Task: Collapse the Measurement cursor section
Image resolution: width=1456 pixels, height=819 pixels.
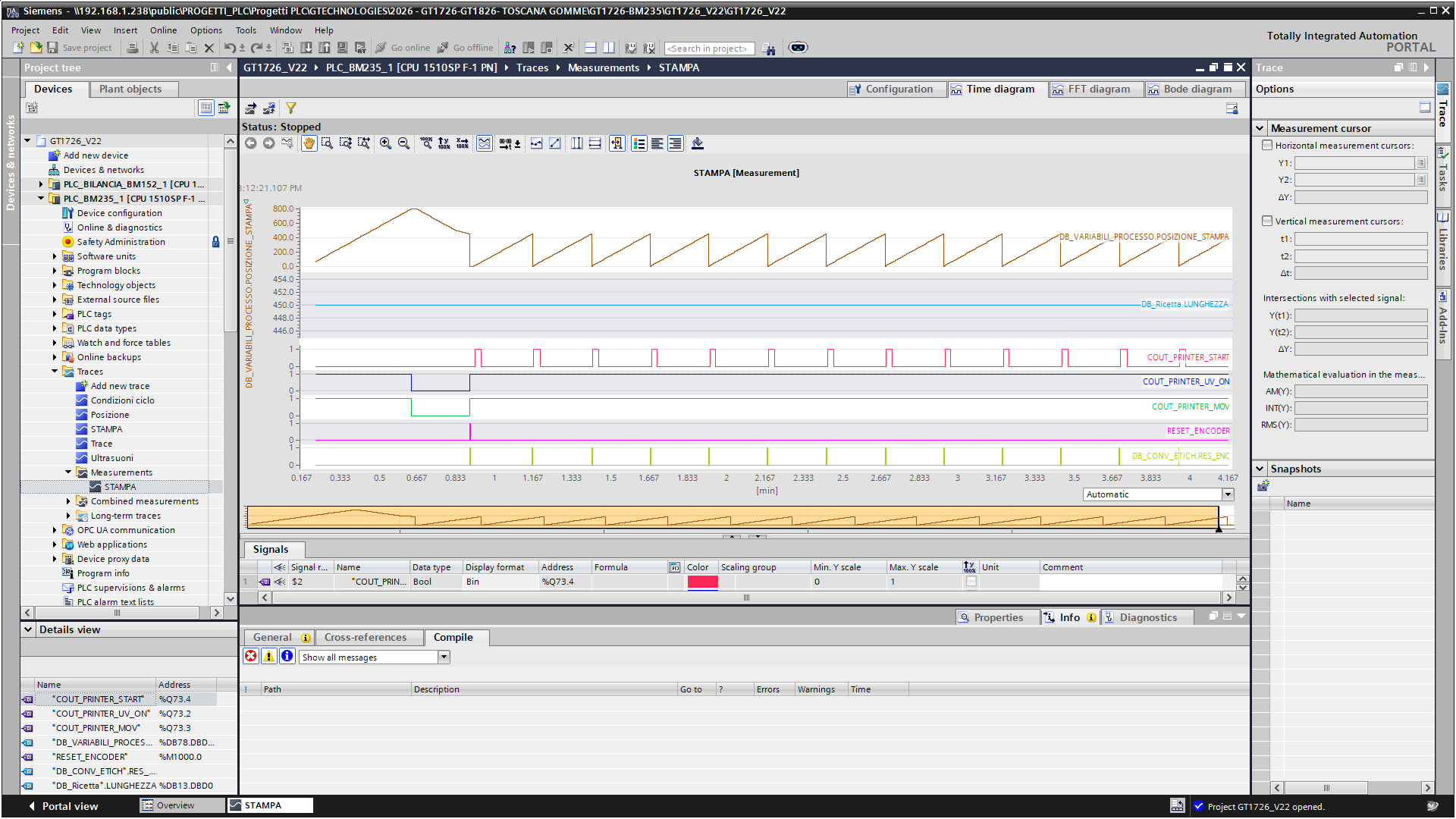Action: 1260,128
